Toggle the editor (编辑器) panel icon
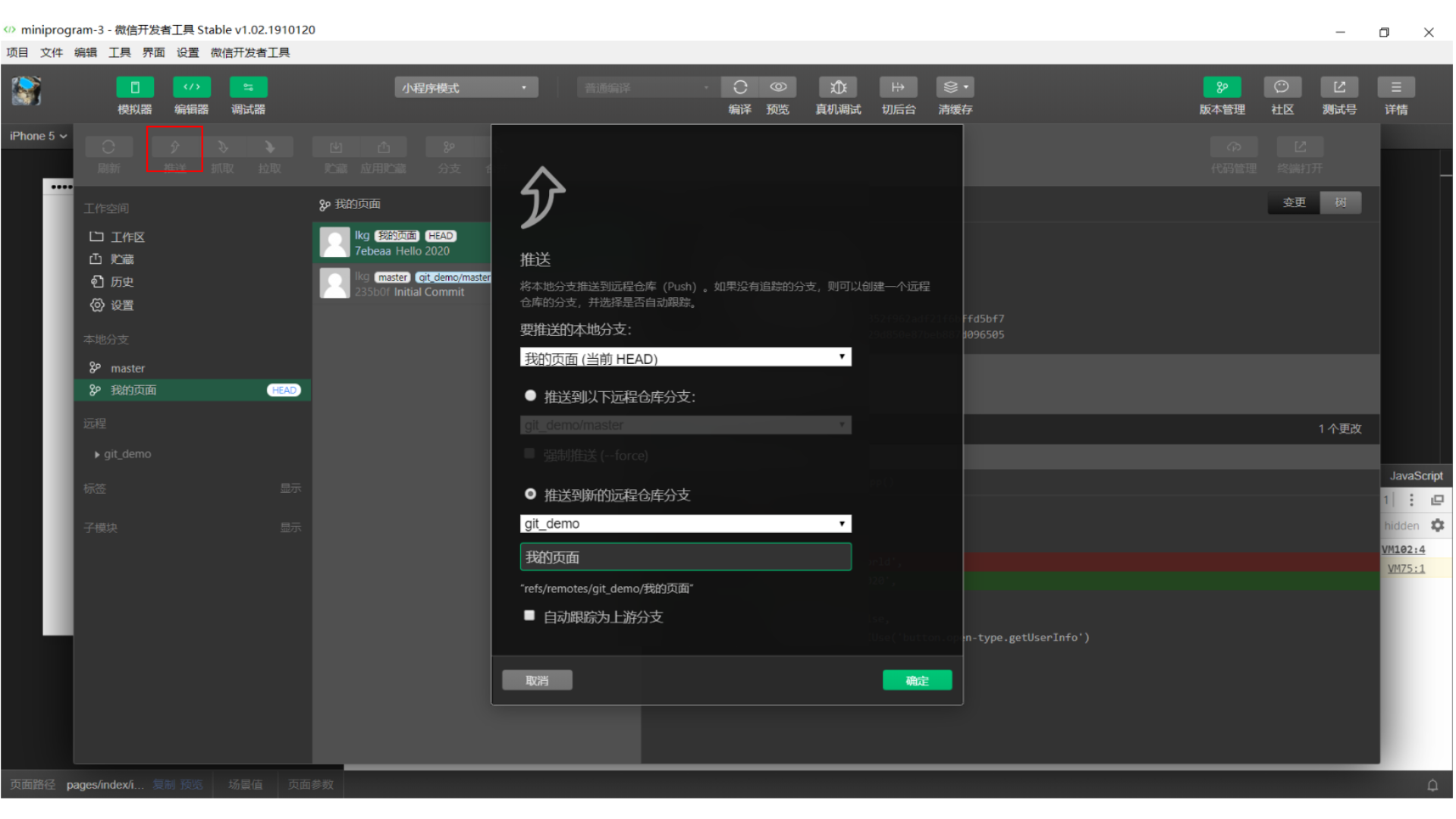Screen dimensions: 1456x819 [x=191, y=87]
